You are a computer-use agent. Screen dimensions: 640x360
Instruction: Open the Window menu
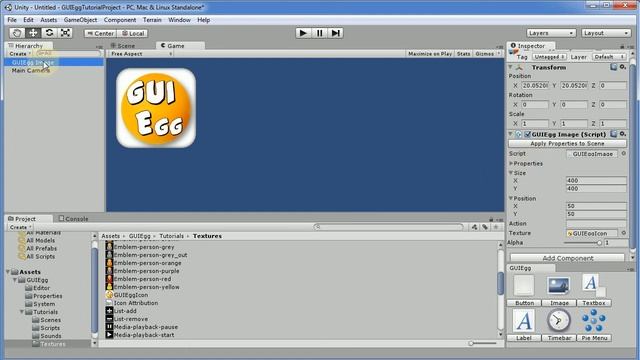pos(179,20)
